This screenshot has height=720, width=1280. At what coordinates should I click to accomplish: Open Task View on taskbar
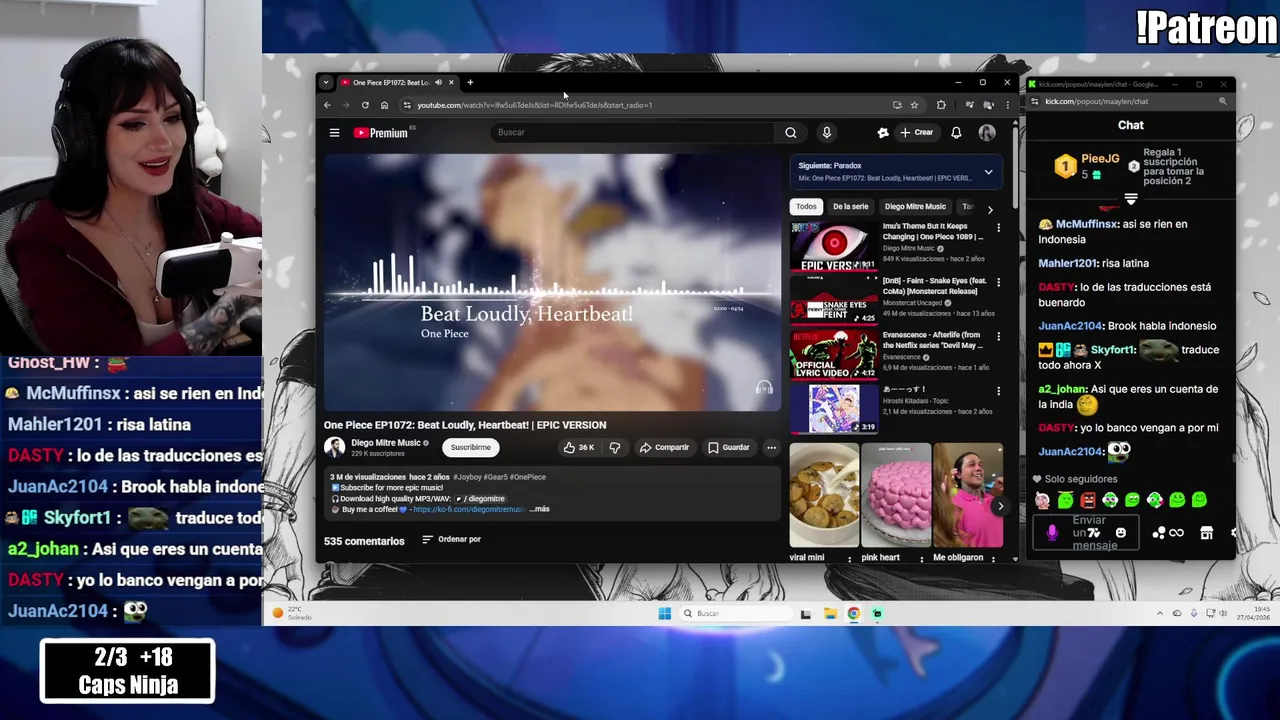pos(806,613)
